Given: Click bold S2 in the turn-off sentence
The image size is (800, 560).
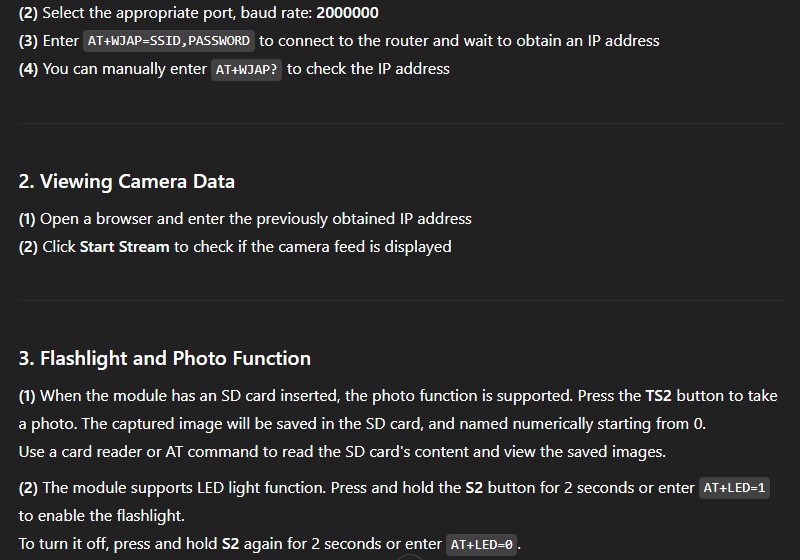Looking at the screenshot, I should 230,544.
